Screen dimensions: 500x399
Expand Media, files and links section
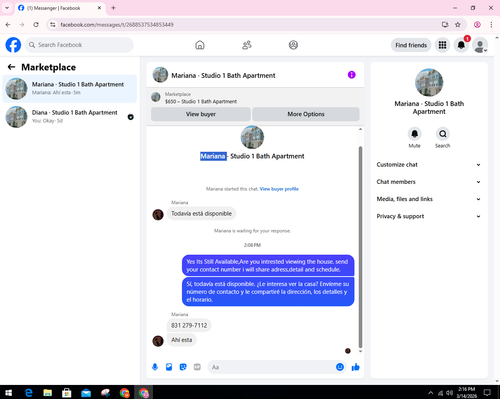coord(429,199)
